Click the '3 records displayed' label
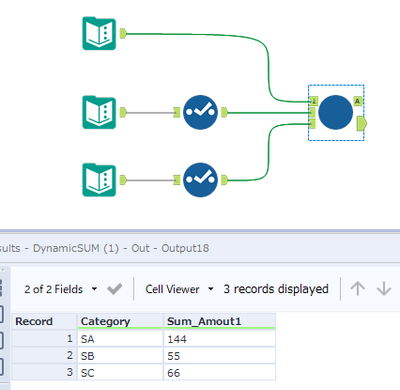The height and width of the screenshot is (390, 400). (276, 289)
